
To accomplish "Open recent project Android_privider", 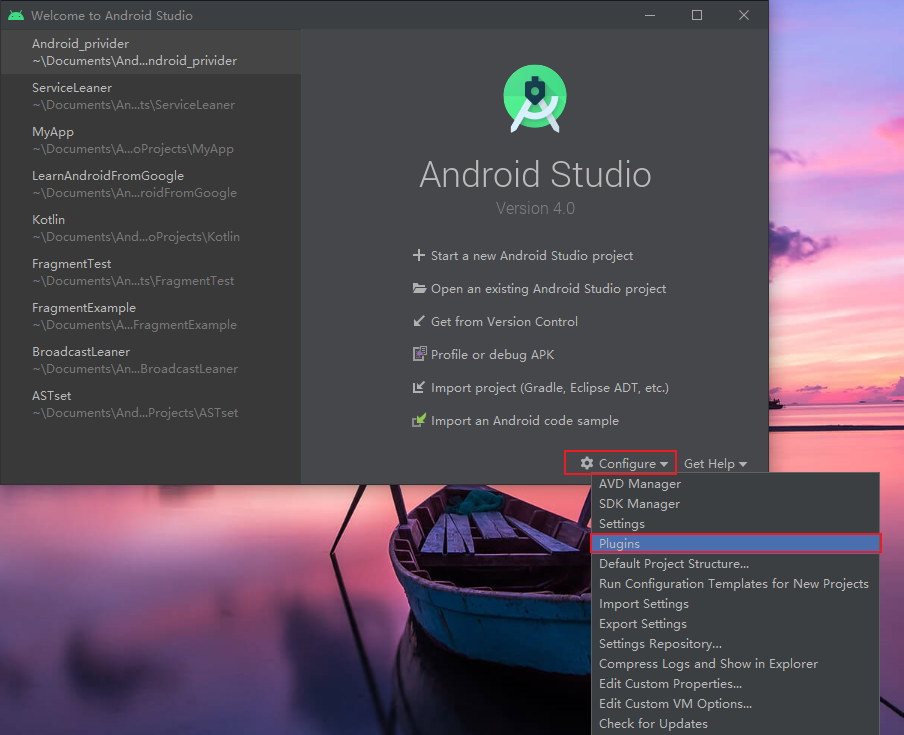I will [150, 52].
